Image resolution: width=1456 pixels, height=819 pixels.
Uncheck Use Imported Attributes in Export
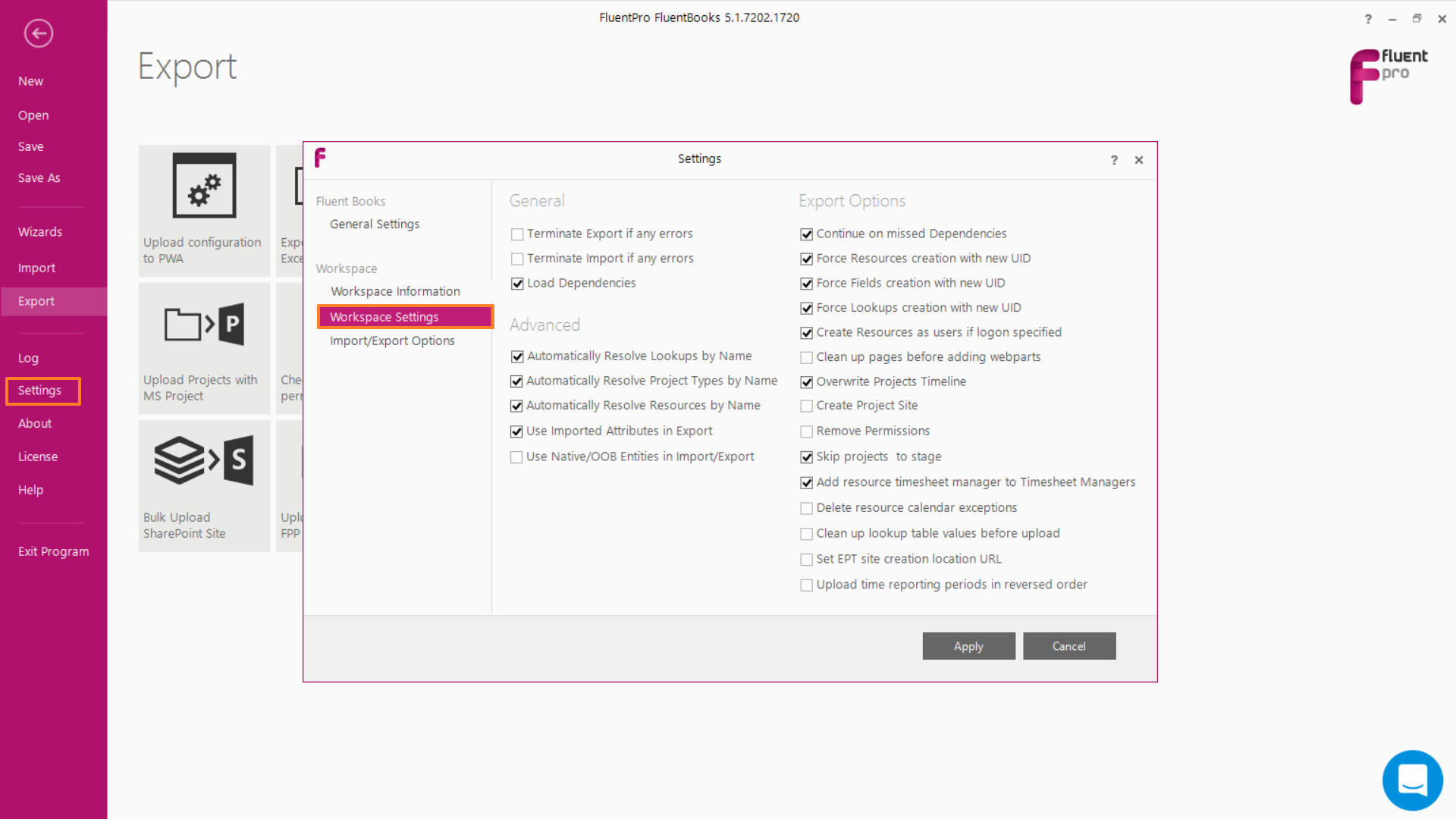tap(516, 431)
